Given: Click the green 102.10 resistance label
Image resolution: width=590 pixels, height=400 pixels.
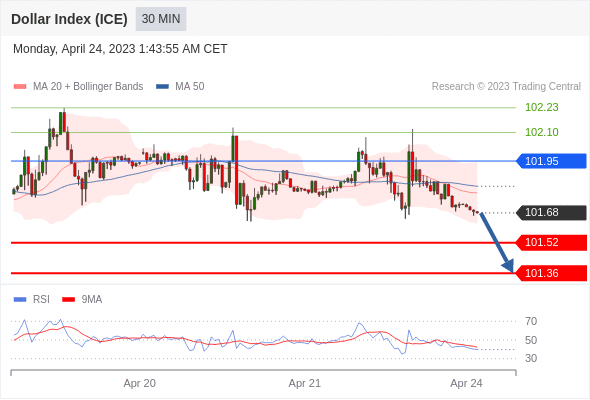Looking at the screenshot, I should (x=541, y=132).
